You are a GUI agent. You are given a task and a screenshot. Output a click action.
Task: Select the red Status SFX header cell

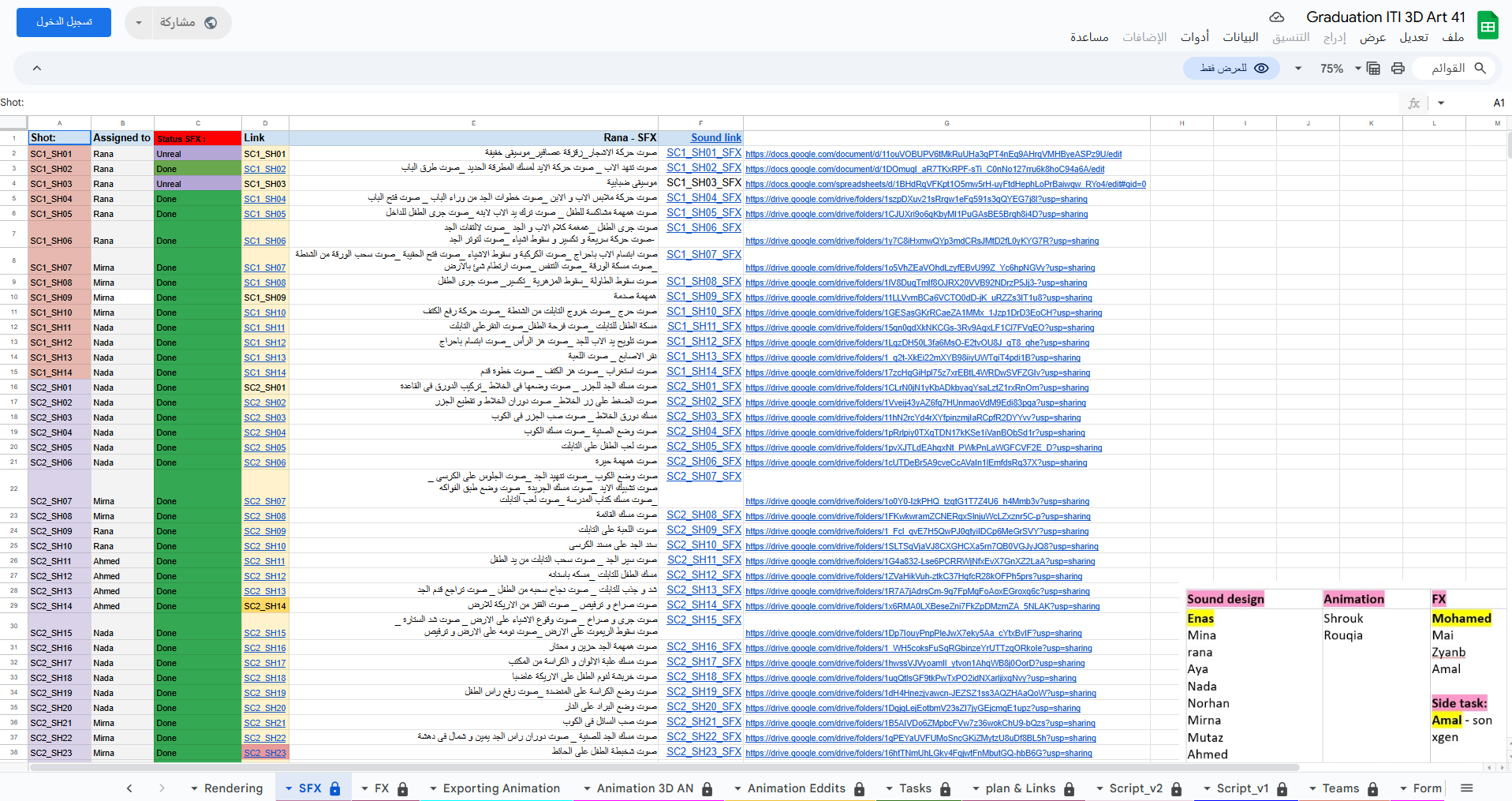tap(197, 138)
